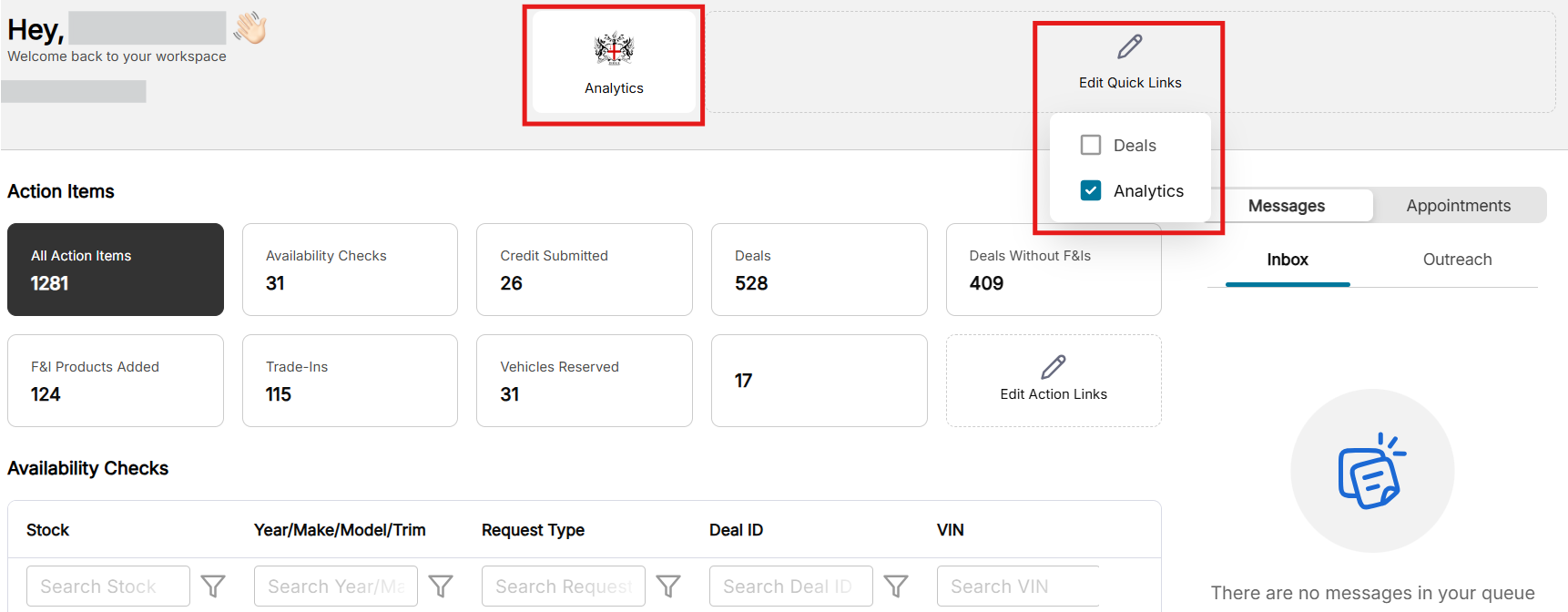Open the Outreach sub-tab
Image resolution: width=1568 pixels, height=612 pixels.
tap(1457, 260)
